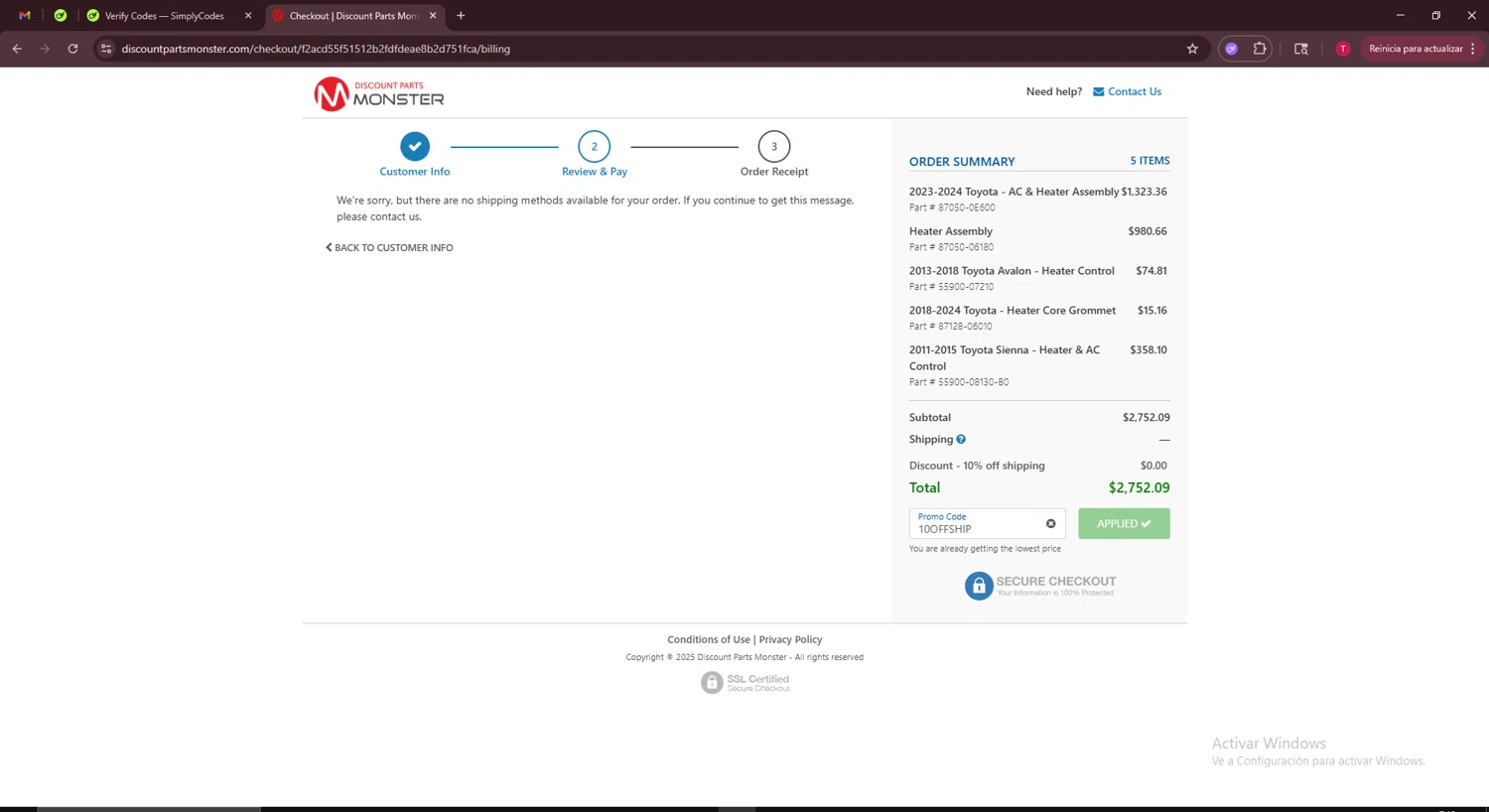1489x812 pixels.
Task: Click the completed Customer Info step circle
Action: click(x=415, y=146)
